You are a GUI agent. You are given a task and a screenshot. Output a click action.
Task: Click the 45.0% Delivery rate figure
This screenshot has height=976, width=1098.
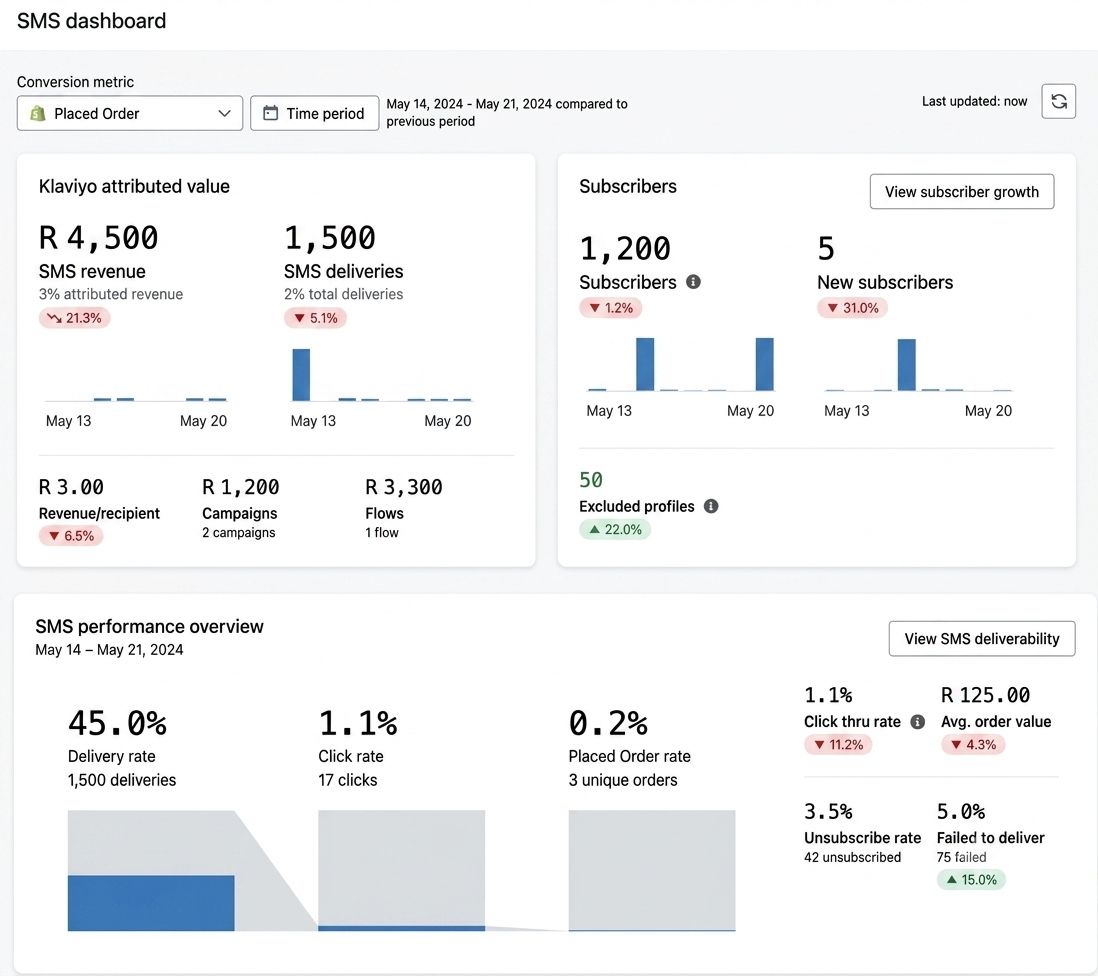tap(118, 723)
